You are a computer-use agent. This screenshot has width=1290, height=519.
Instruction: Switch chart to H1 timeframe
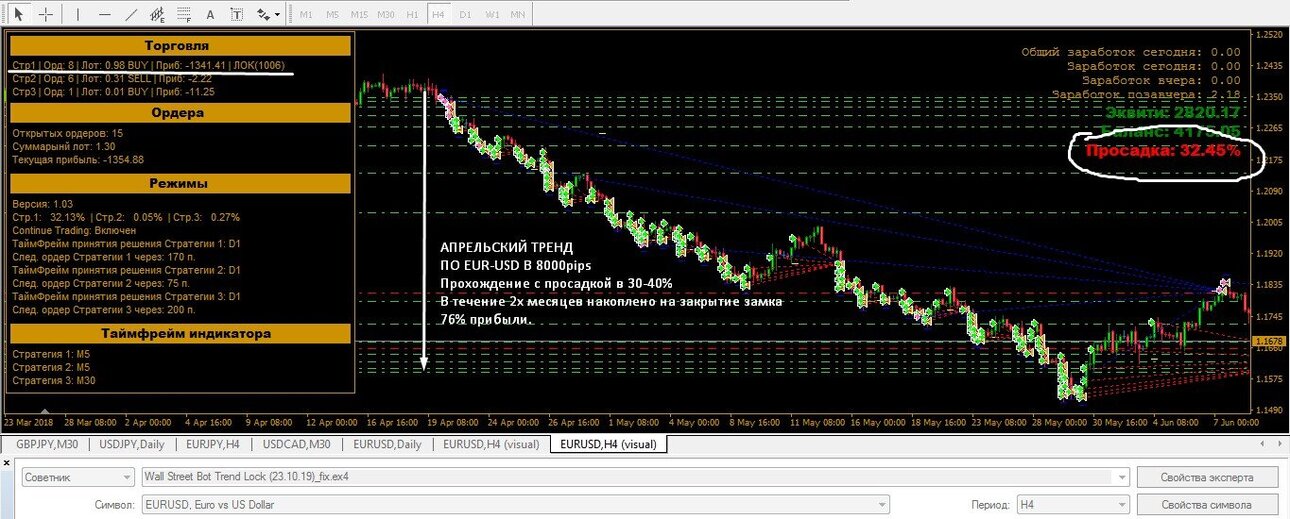(x=412, y=15)
